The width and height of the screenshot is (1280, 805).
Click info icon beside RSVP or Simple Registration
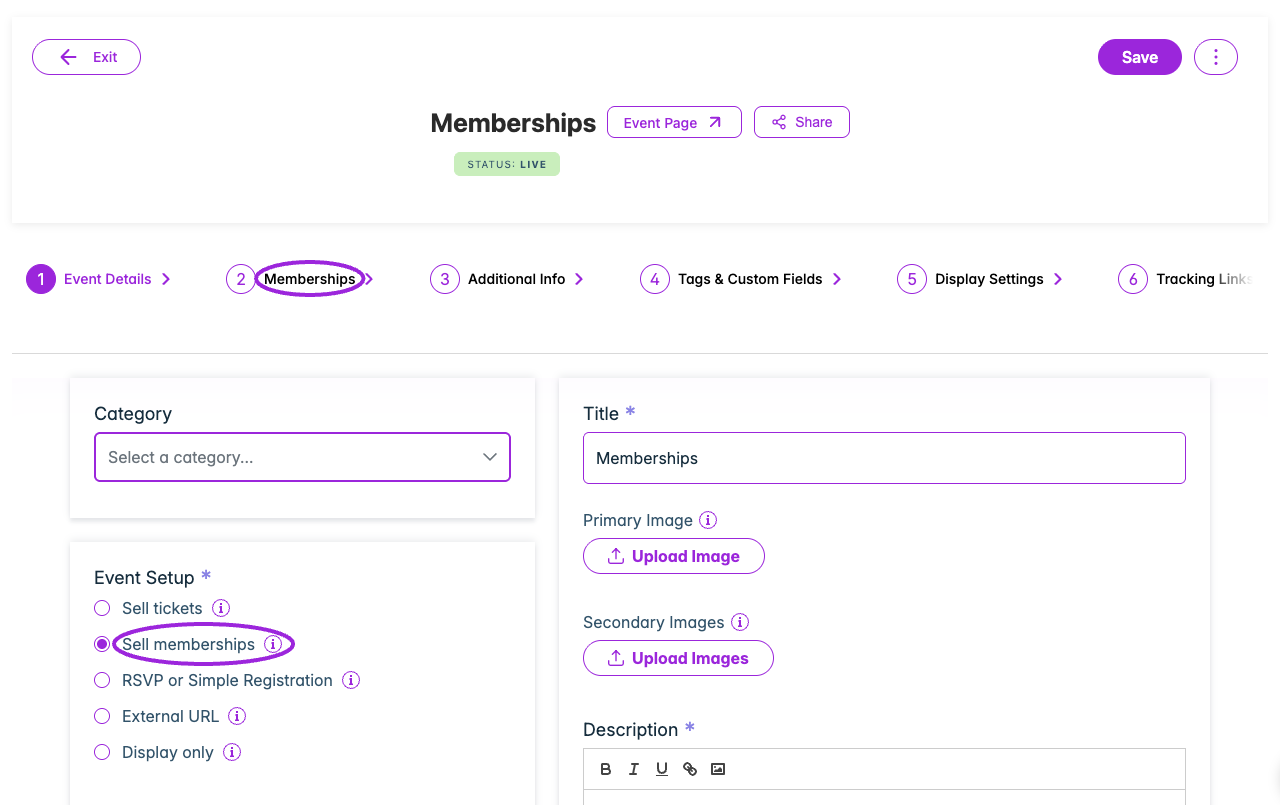[x=351, y=680]
